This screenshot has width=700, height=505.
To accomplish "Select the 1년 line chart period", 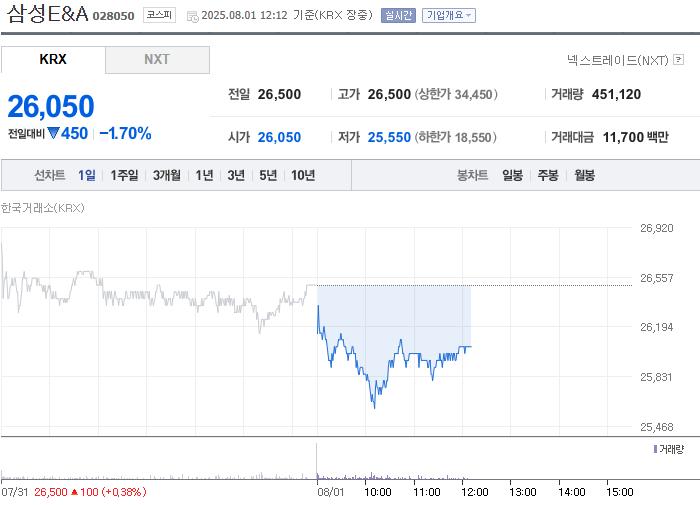I will click(204, 175).
